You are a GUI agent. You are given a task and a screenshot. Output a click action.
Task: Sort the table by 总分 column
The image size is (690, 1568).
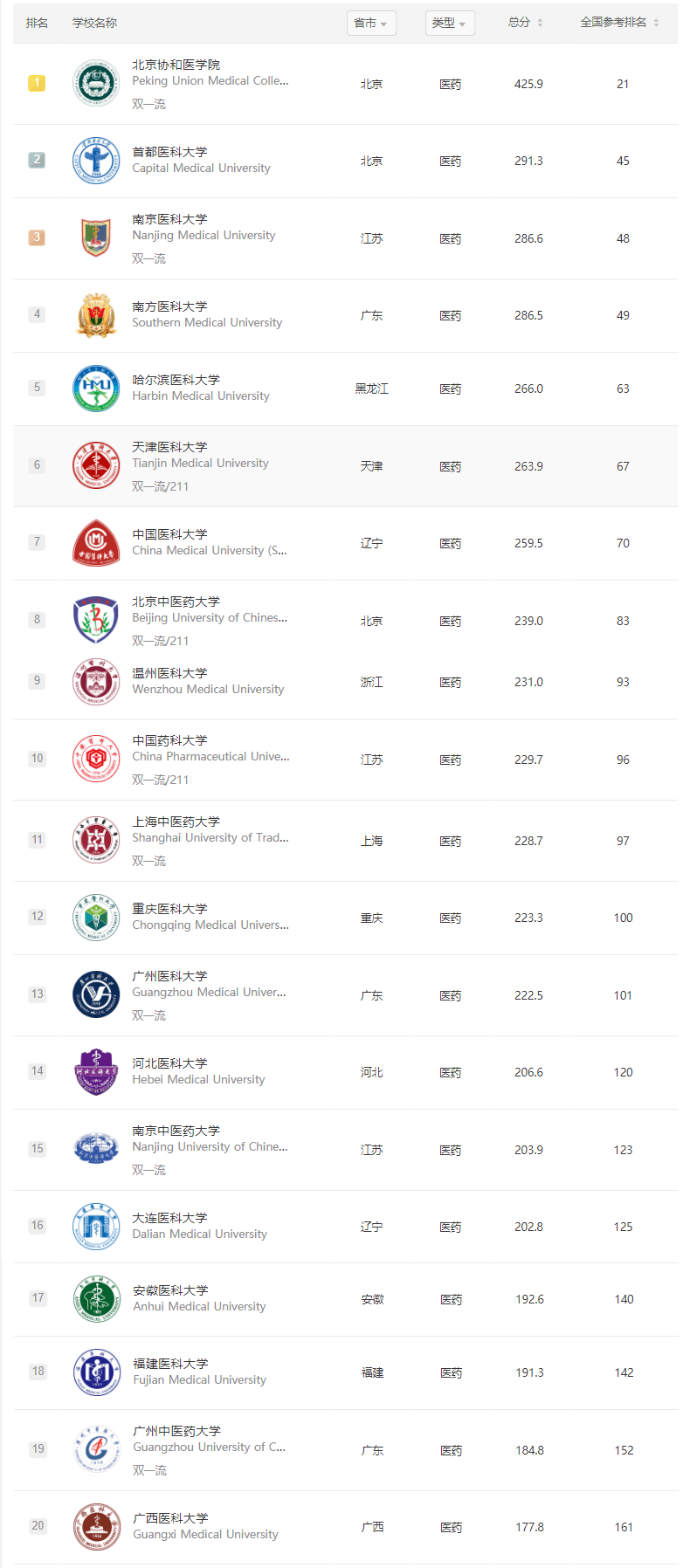click(x=526, y=23)
